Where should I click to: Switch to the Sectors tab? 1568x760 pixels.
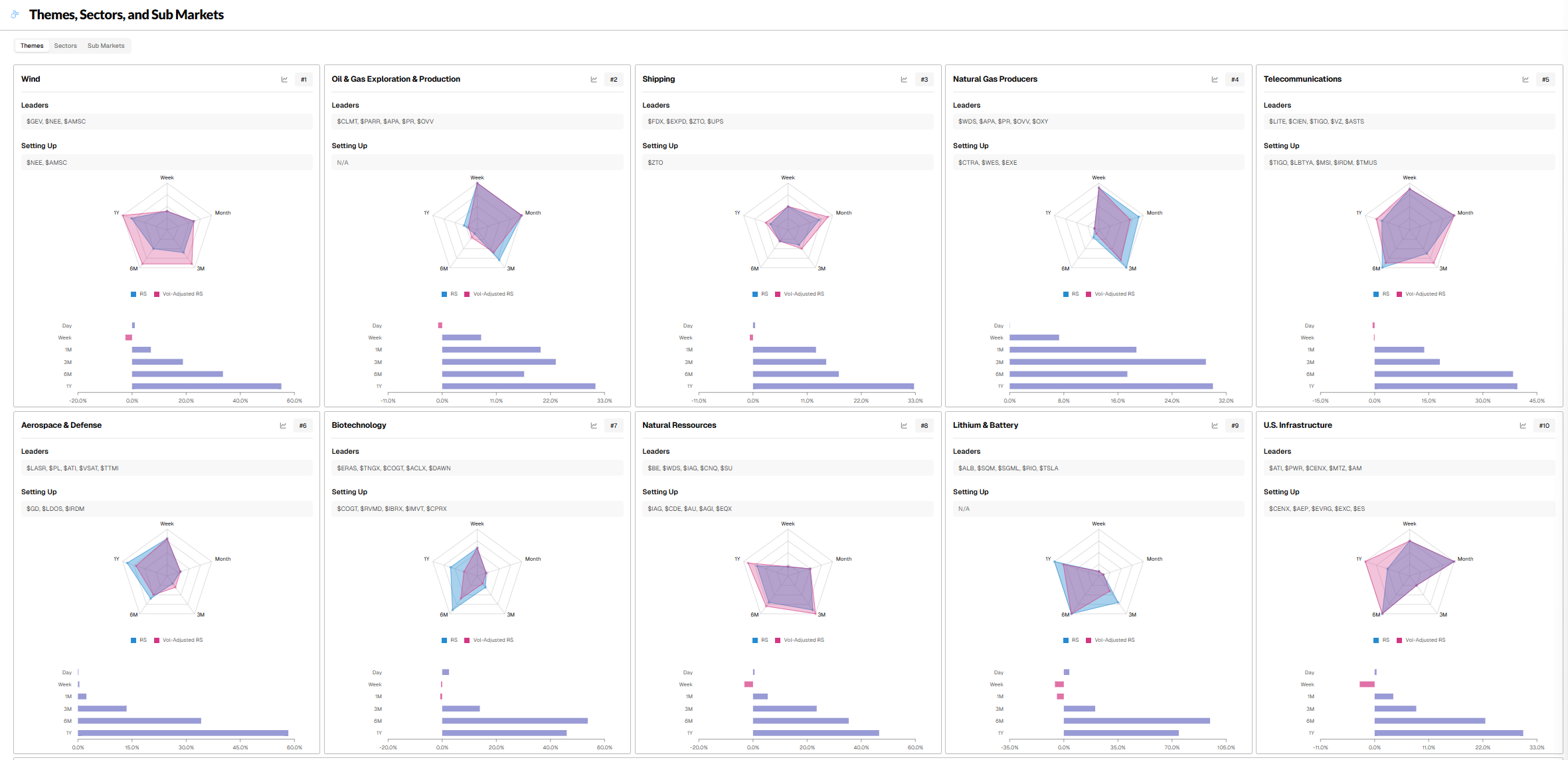tap(65, 46)
